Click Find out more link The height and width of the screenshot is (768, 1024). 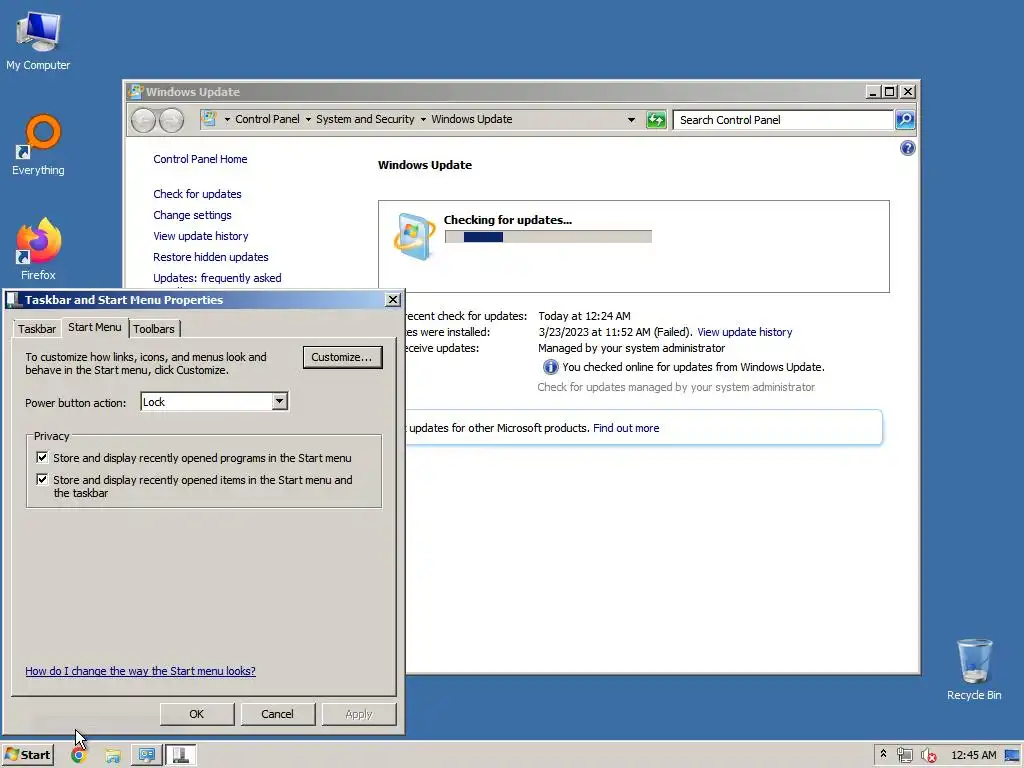coord(626,428)
